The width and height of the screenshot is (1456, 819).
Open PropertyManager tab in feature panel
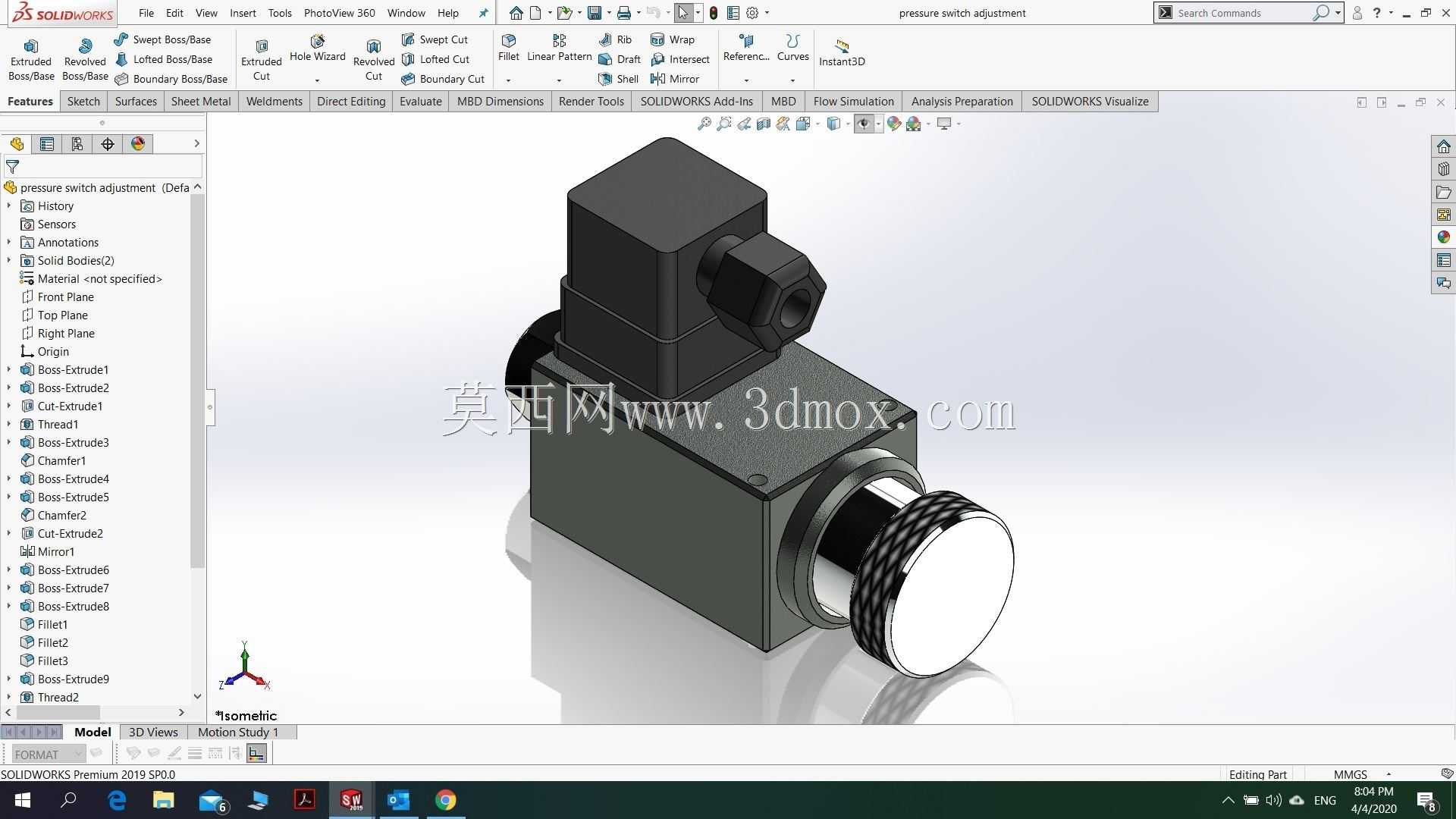47,144
